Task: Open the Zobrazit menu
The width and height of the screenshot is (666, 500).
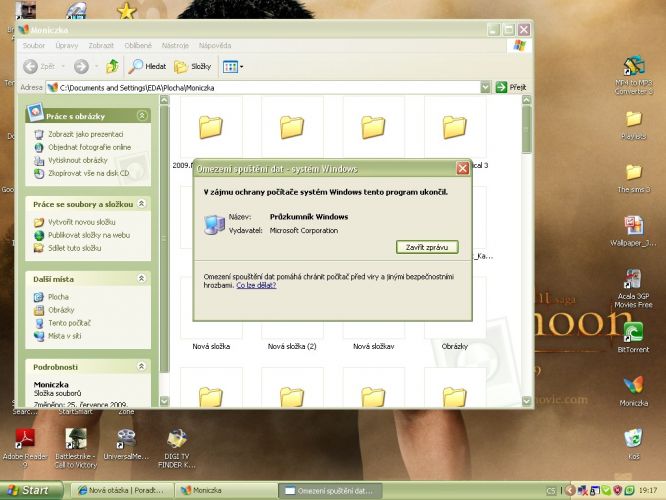Action: (101, 45)
